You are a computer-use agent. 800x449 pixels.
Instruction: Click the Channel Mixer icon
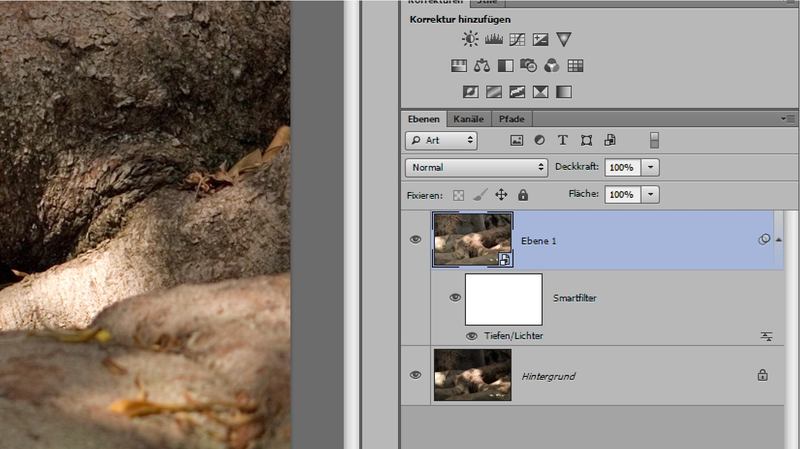[551, 66]
